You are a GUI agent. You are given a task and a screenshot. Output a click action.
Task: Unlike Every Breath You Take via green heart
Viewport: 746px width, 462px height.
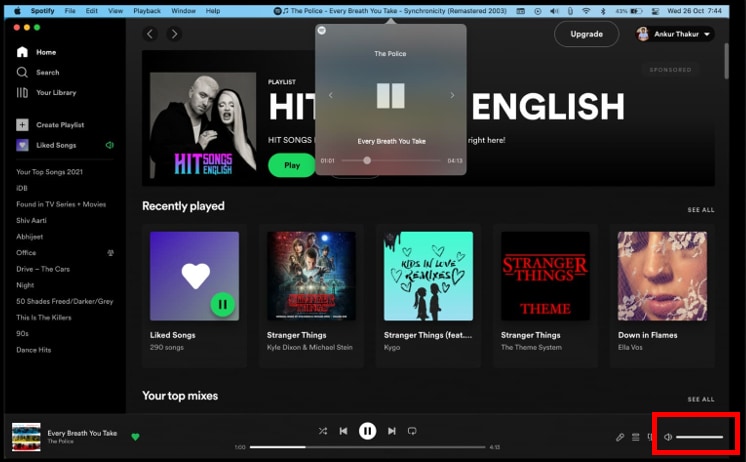click(x=136, y=436)
